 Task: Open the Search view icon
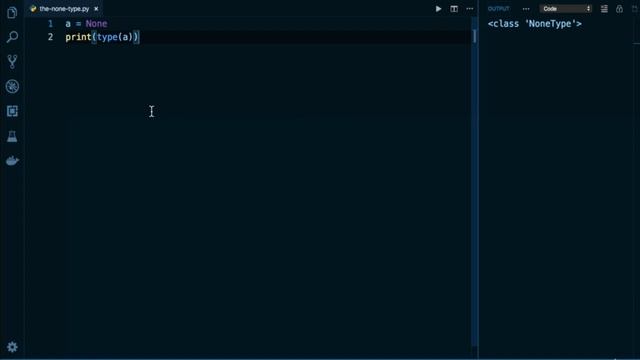point(12,37)
